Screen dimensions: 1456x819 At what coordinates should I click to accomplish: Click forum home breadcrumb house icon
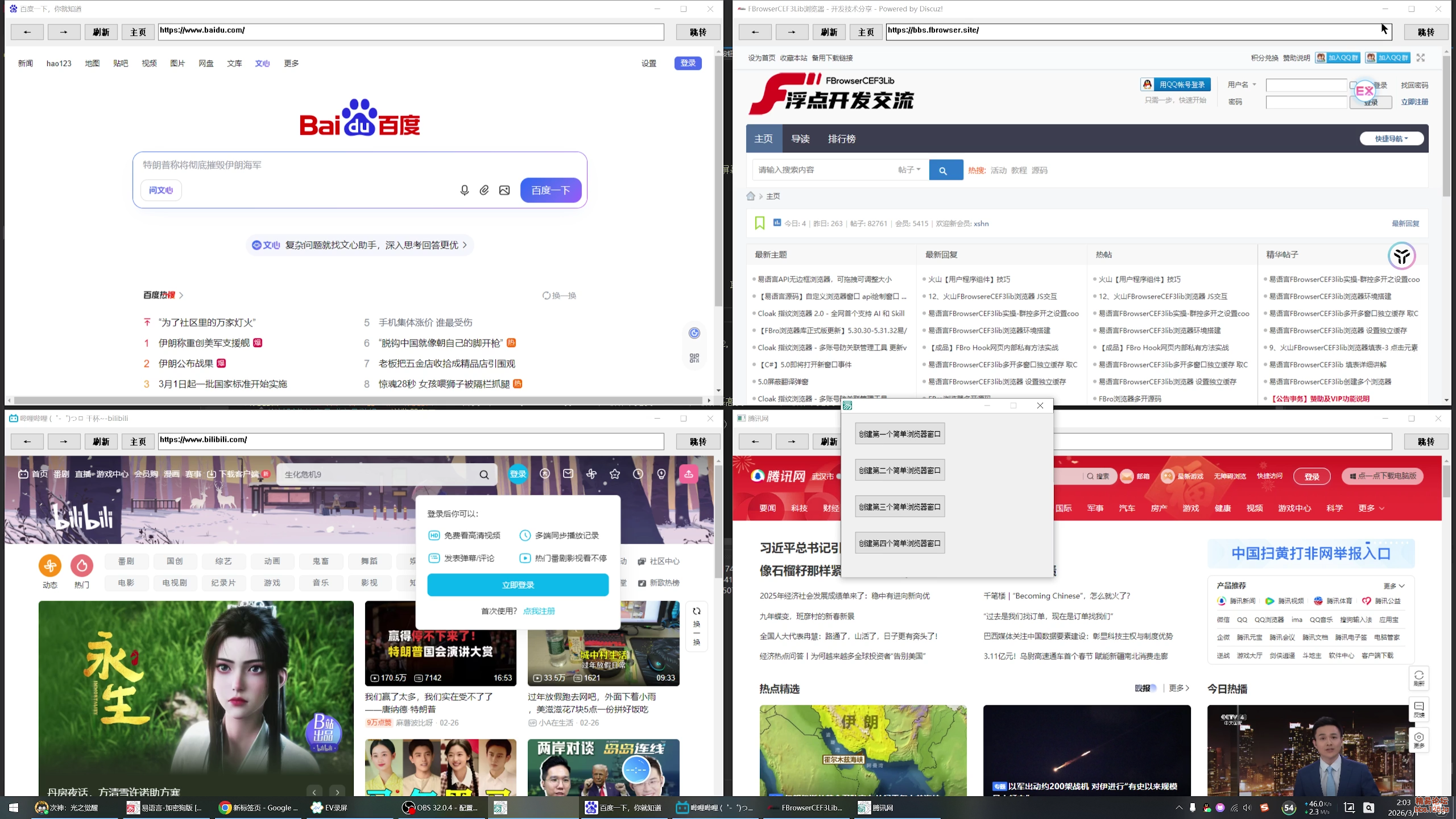pyautogui.click(x=751, y=196)
